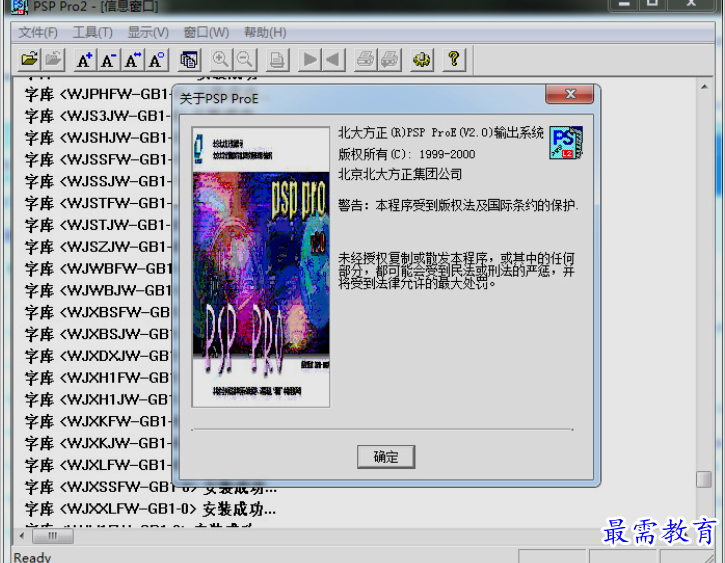
Task: Click the Ready status bar text
Action: coord(32,557)
